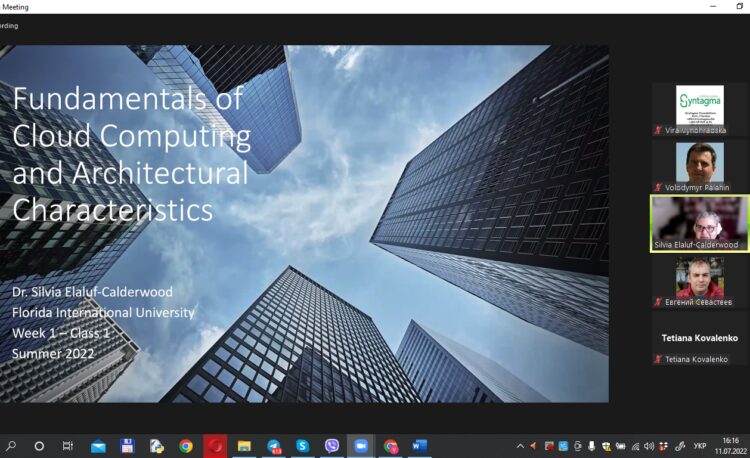Click the shared slide title text
The height and width of the screenshot is (458, 750).
130,155
